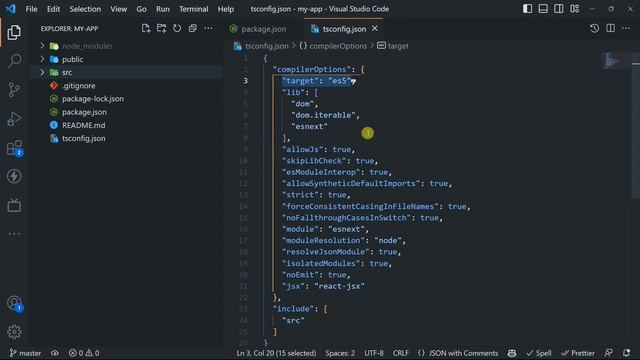Click Ln 3, Col 20 cursor position
The image size is (640, 360).
(276, 353)
